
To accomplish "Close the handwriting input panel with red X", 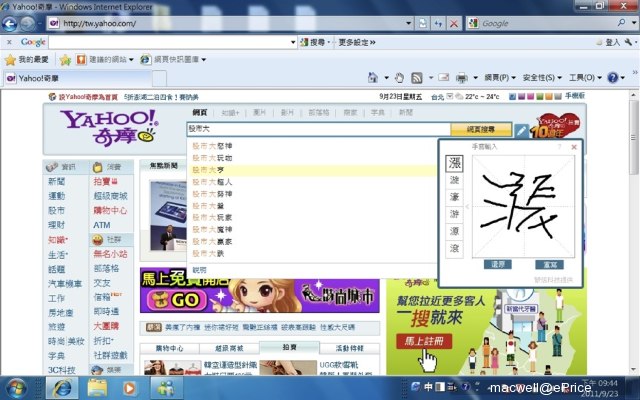I will (574, 147).
